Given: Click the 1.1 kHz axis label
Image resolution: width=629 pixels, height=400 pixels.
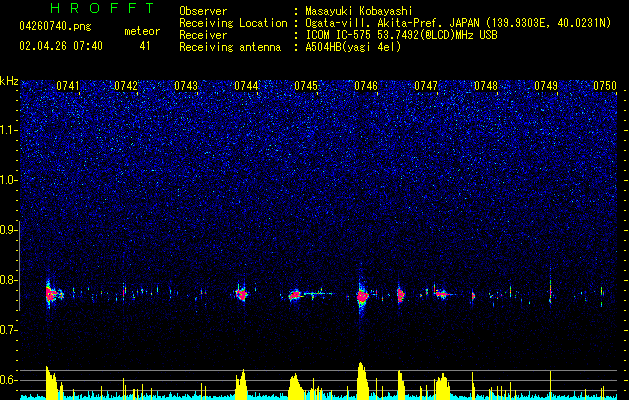Looking at the screenshot, I should 9,130.
